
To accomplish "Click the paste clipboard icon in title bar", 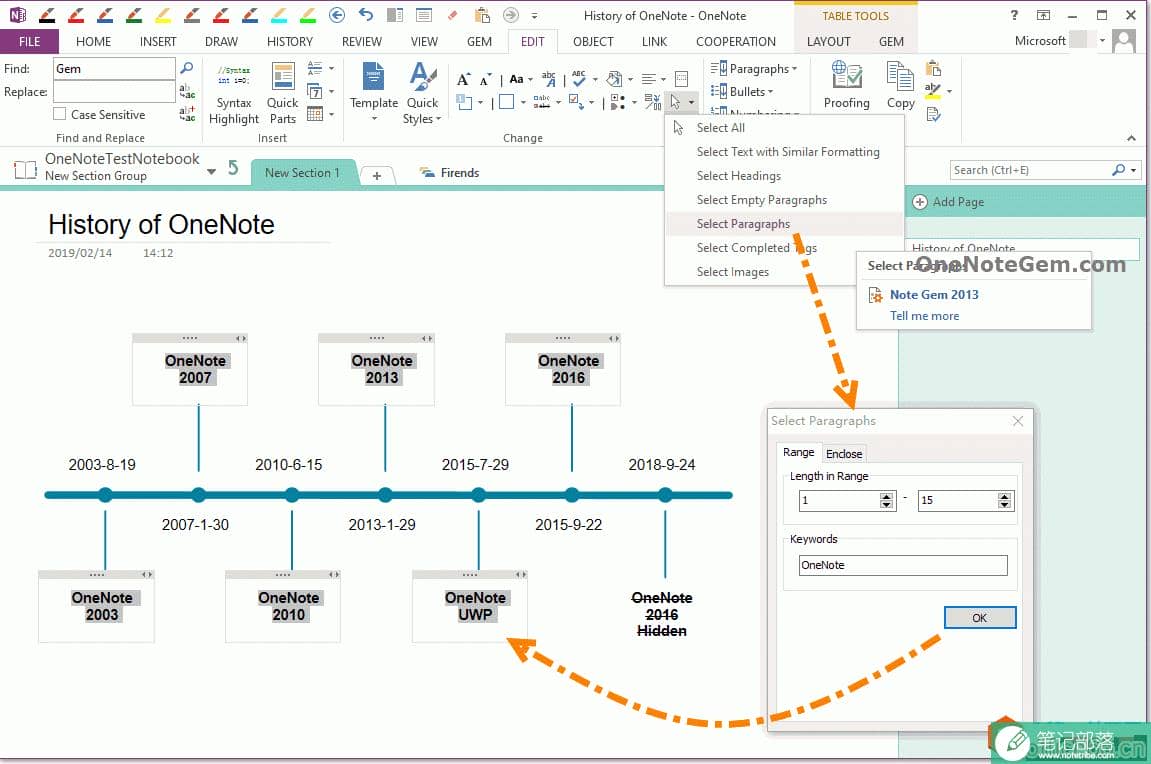I will coord(482,15).
